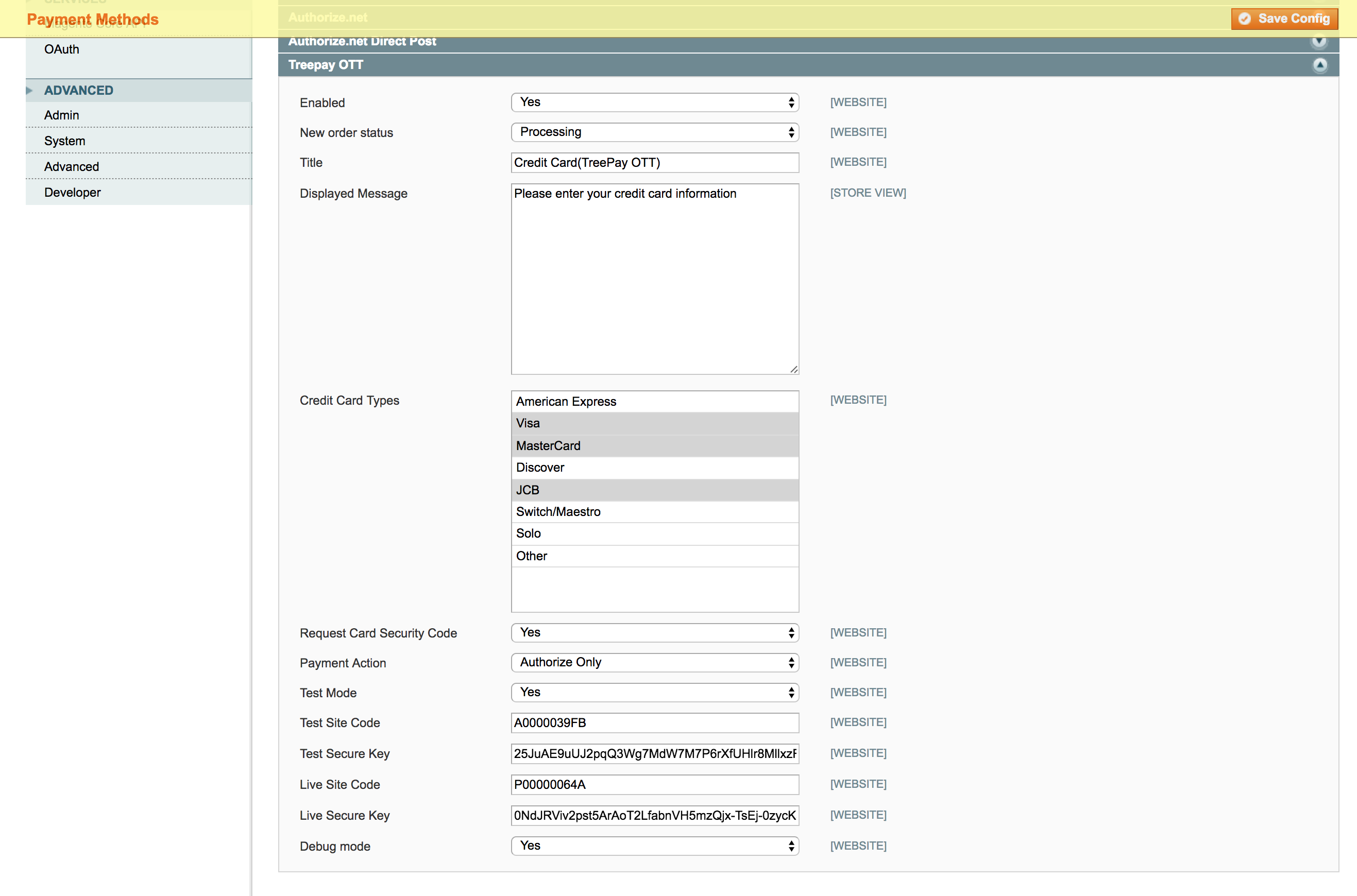Screen dimensions: 1357x896
Task: Click into the Title text field
Action: pos(654,162)
